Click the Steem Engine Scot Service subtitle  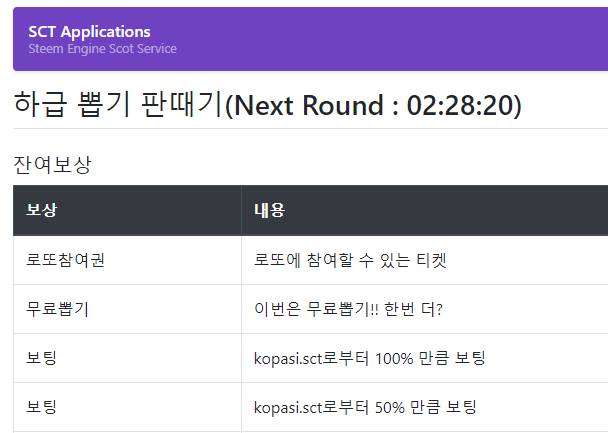pos(102,49)
